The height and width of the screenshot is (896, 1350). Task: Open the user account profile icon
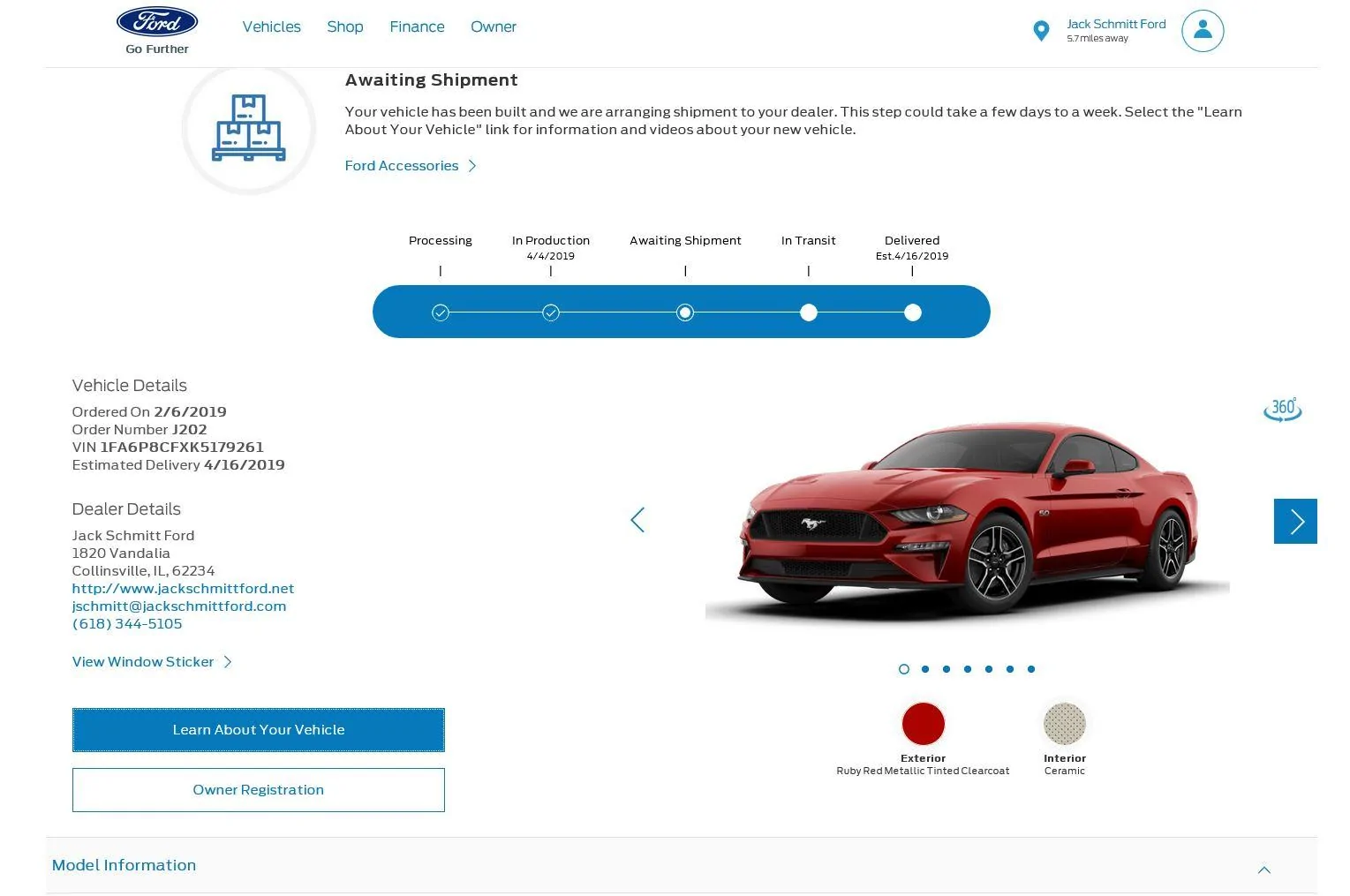coord(1203,31)
